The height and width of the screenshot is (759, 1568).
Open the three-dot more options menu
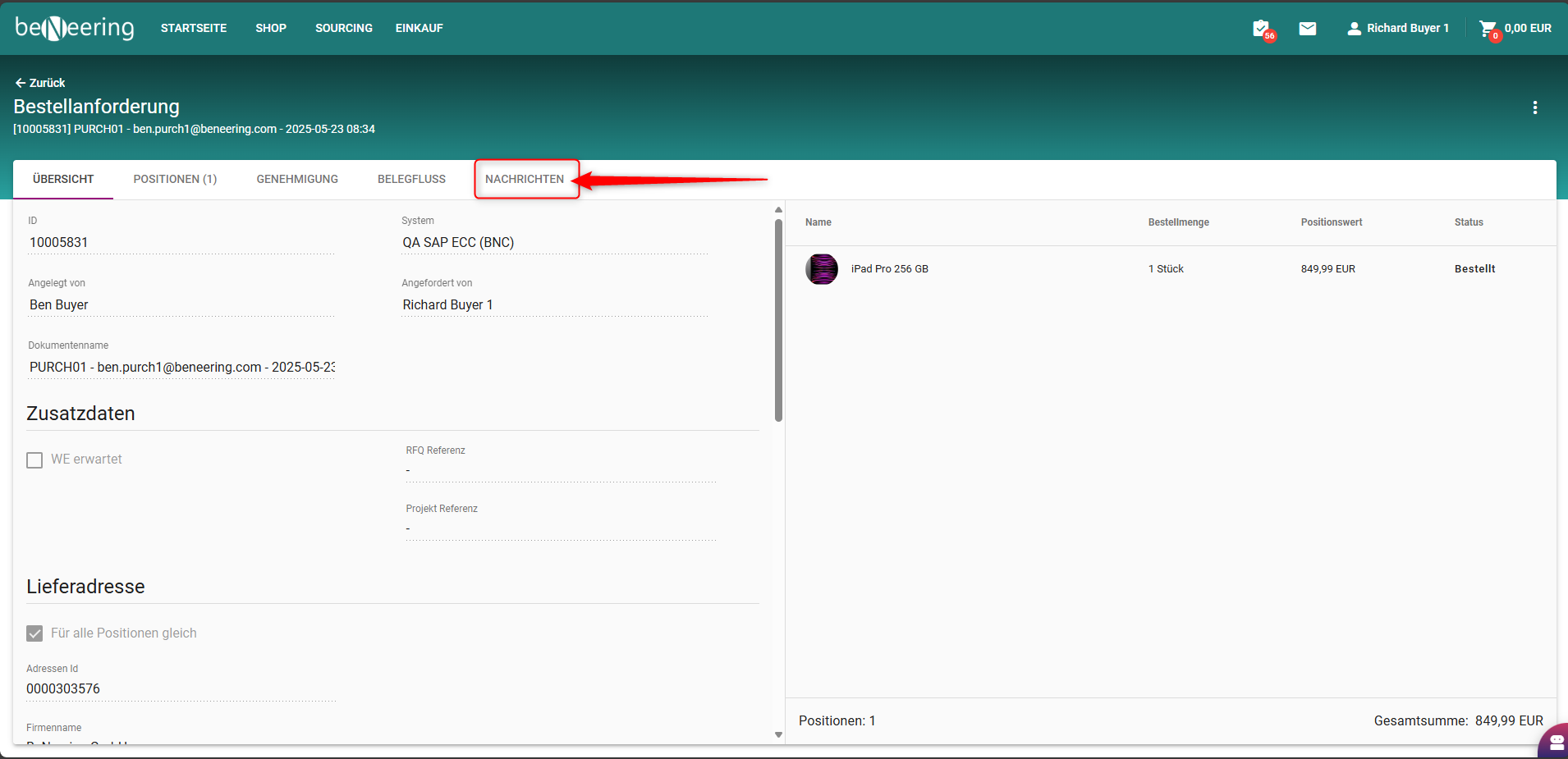click(x=1534, y=107)
